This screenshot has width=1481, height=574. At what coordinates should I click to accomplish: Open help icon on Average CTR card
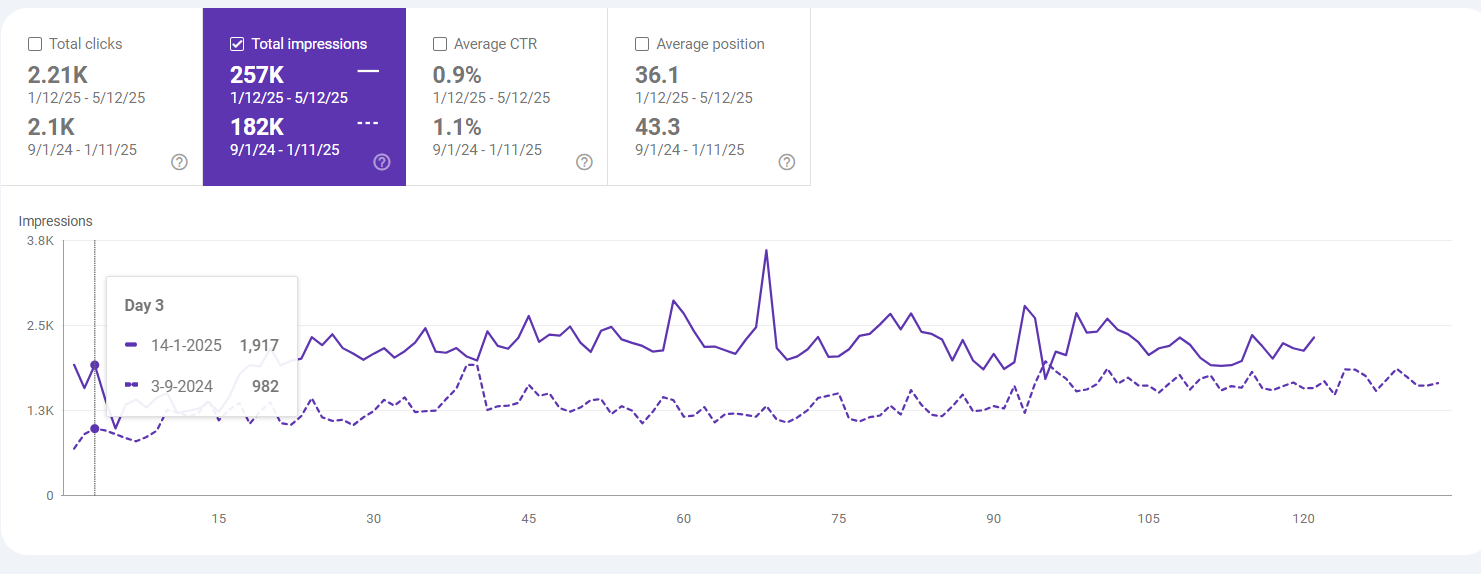tap(584, 162)
